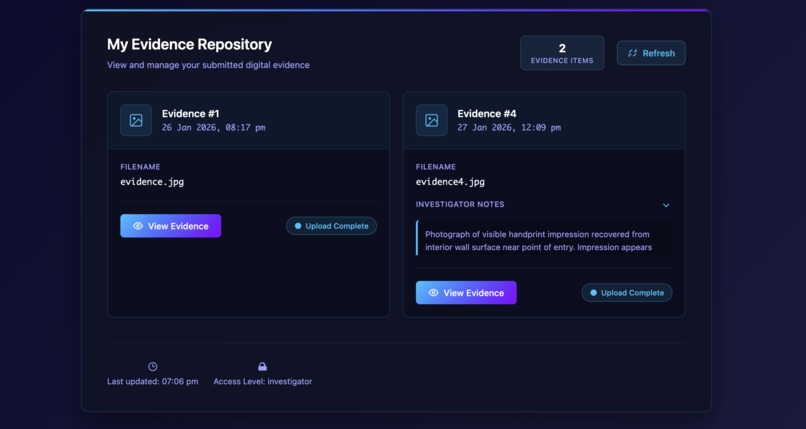This screenshot has height=429, width=806.
Task: Click the My Evidence Repository heading
Action: [189, 44]
